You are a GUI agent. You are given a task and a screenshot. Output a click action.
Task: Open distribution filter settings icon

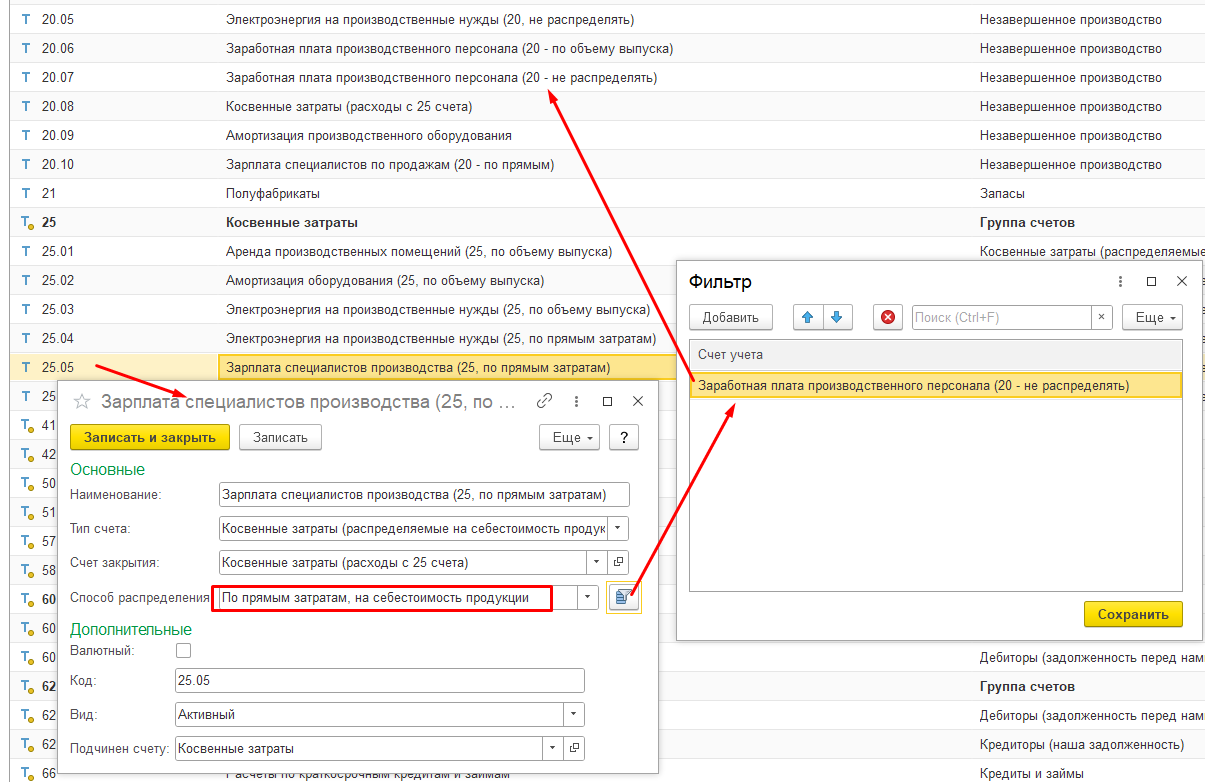[623, 598]
